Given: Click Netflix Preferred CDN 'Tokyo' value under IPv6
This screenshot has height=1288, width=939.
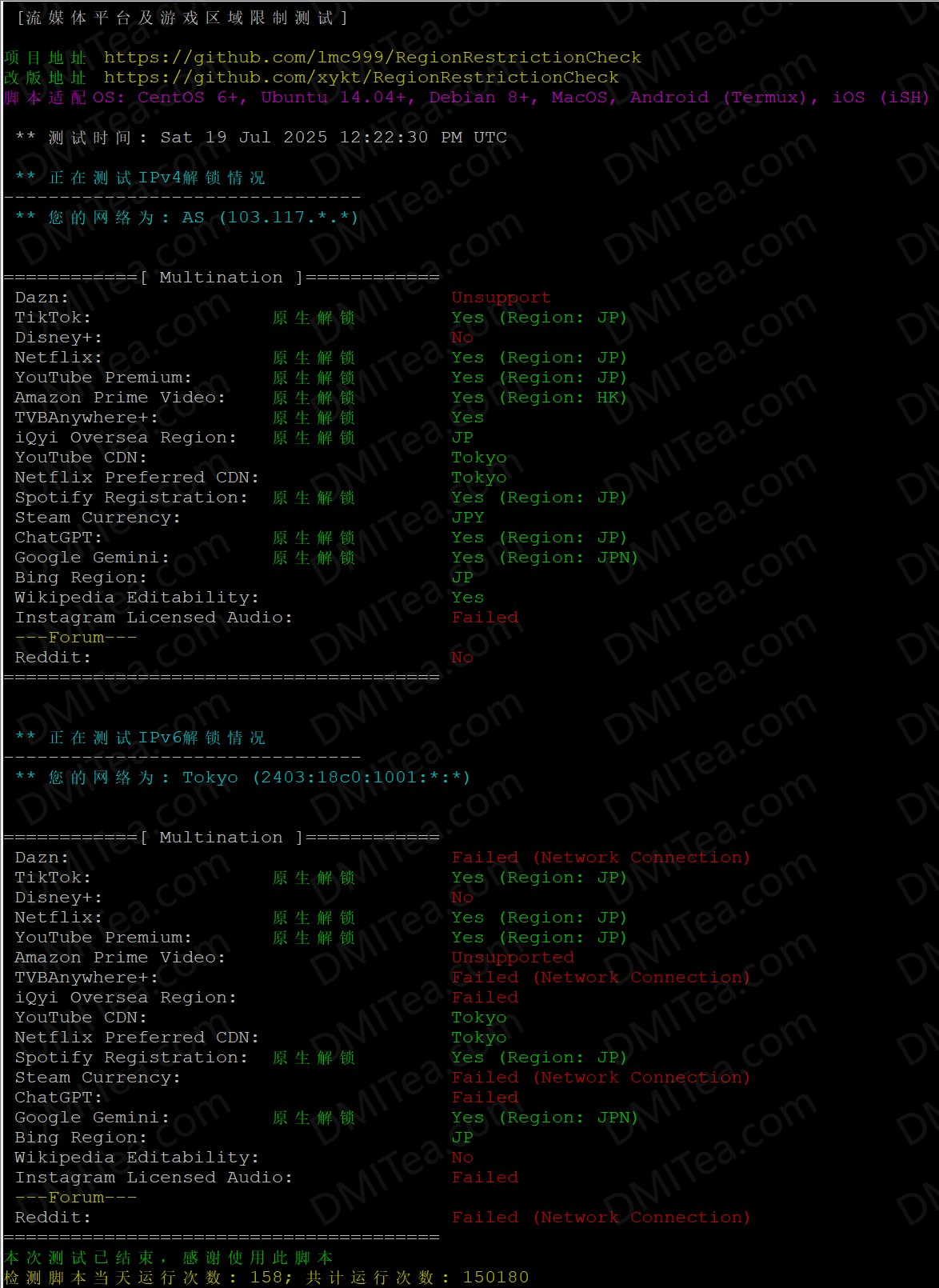Looking at the screenshot, I should 479,1038.
